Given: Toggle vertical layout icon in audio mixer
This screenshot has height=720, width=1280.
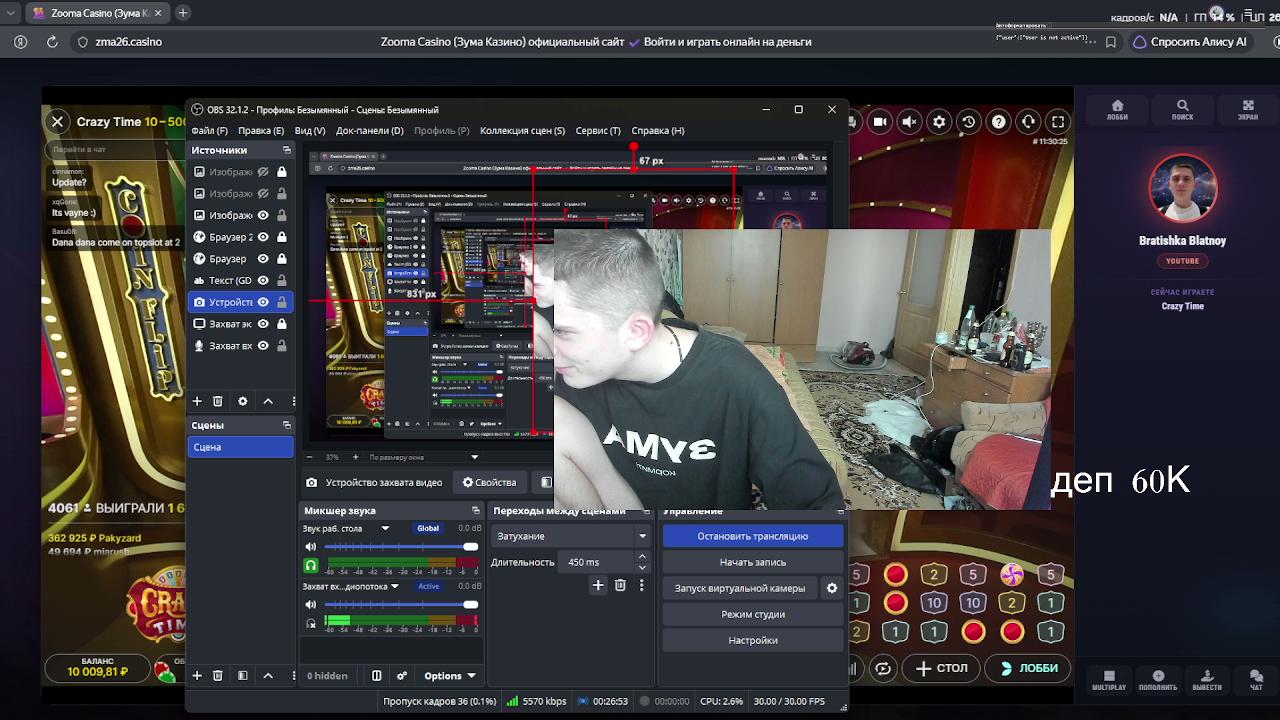Looking at the screenshot, I should point(377,676).
